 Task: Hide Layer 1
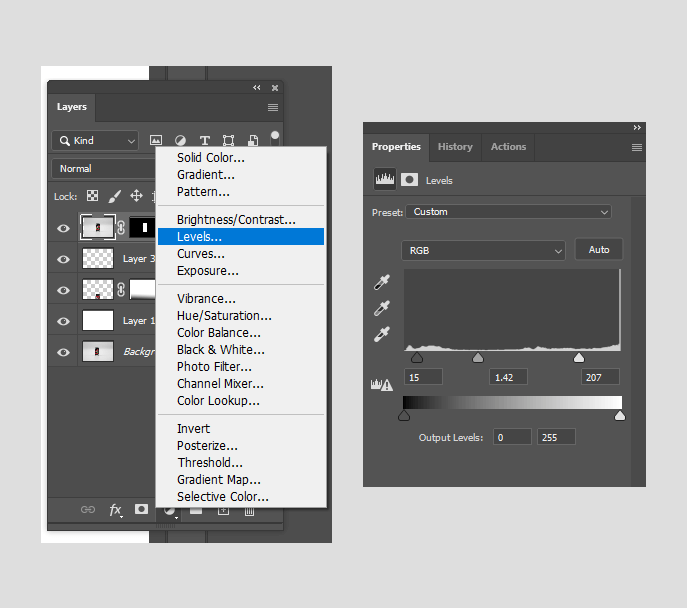click(64, 322)
